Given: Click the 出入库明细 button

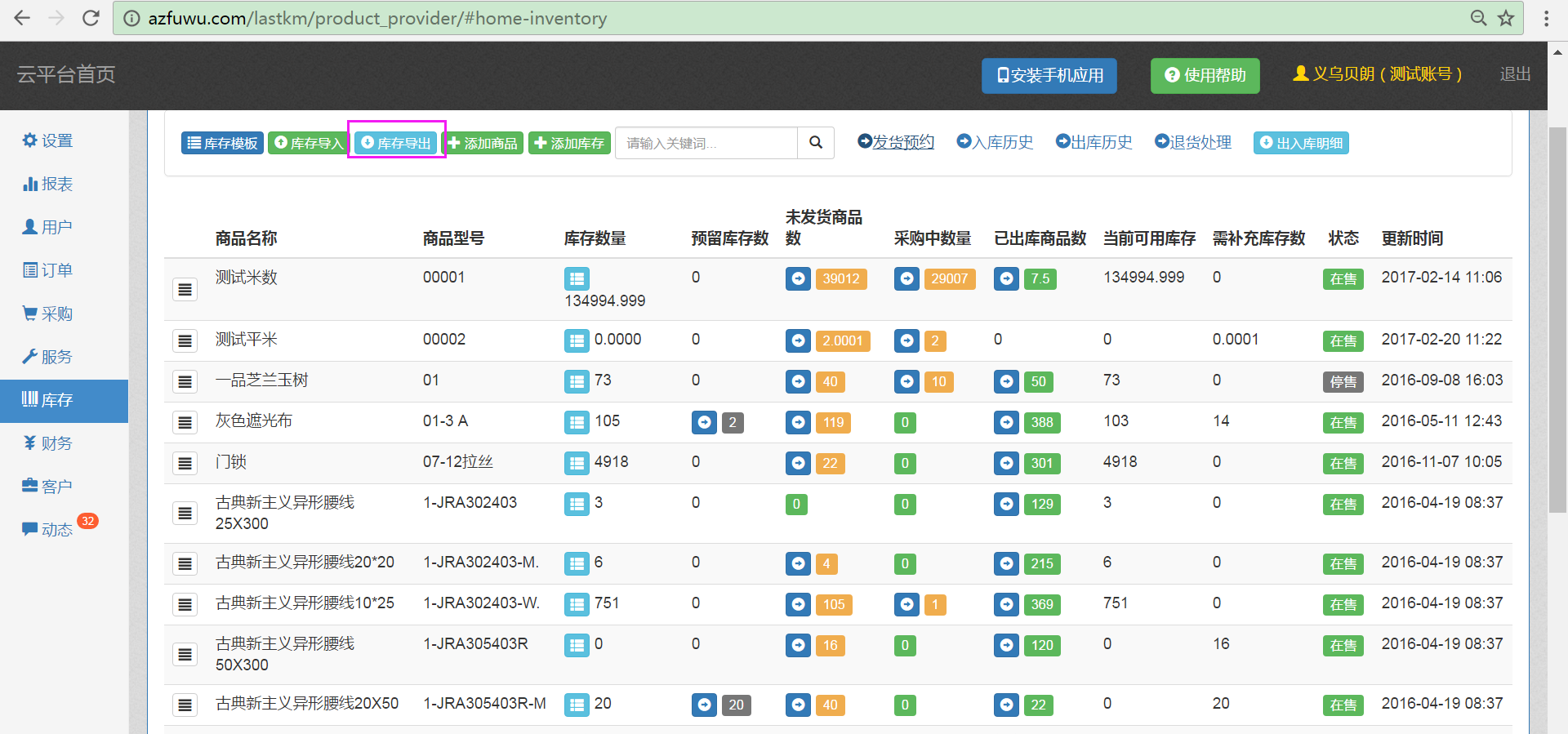Looking at the screenshot, I should pos(1301,143).
